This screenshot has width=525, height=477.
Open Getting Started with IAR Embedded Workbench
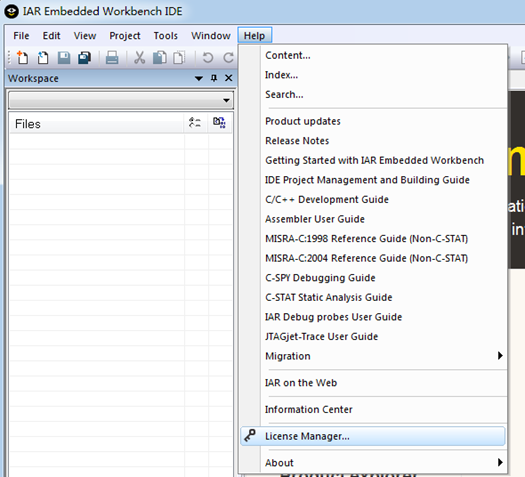[373, 160]
